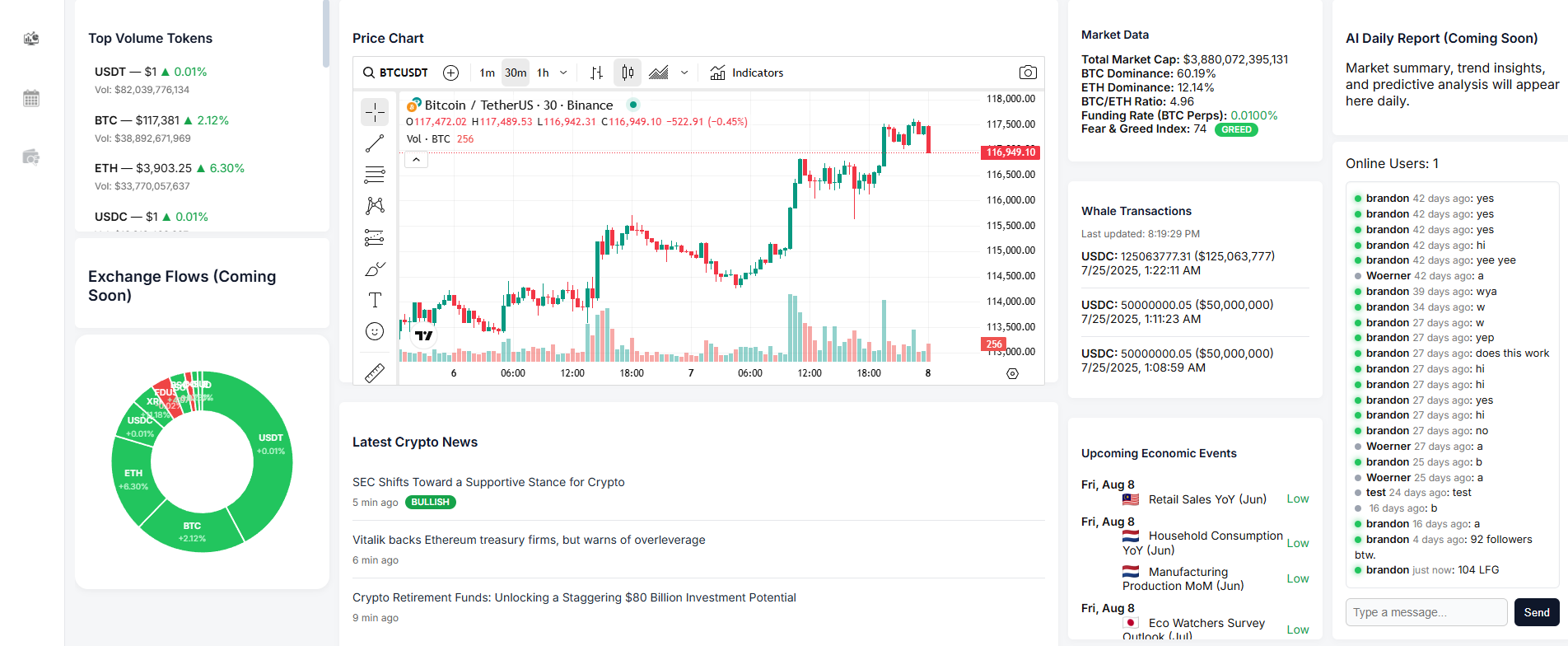The width and height of the screenshot is (1568, 646).
Task: Click the green market status dot
Action: click(x=632, y=105)
